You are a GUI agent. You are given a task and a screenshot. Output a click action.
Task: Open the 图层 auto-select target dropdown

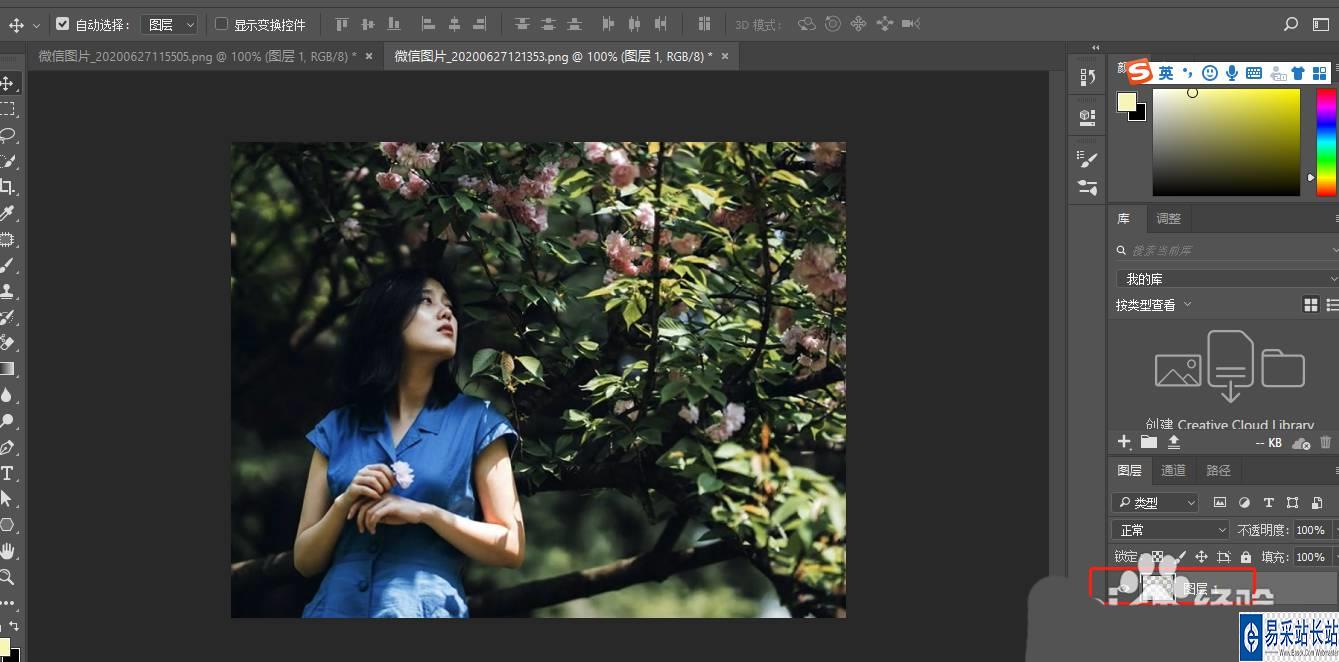click(168, 24)
